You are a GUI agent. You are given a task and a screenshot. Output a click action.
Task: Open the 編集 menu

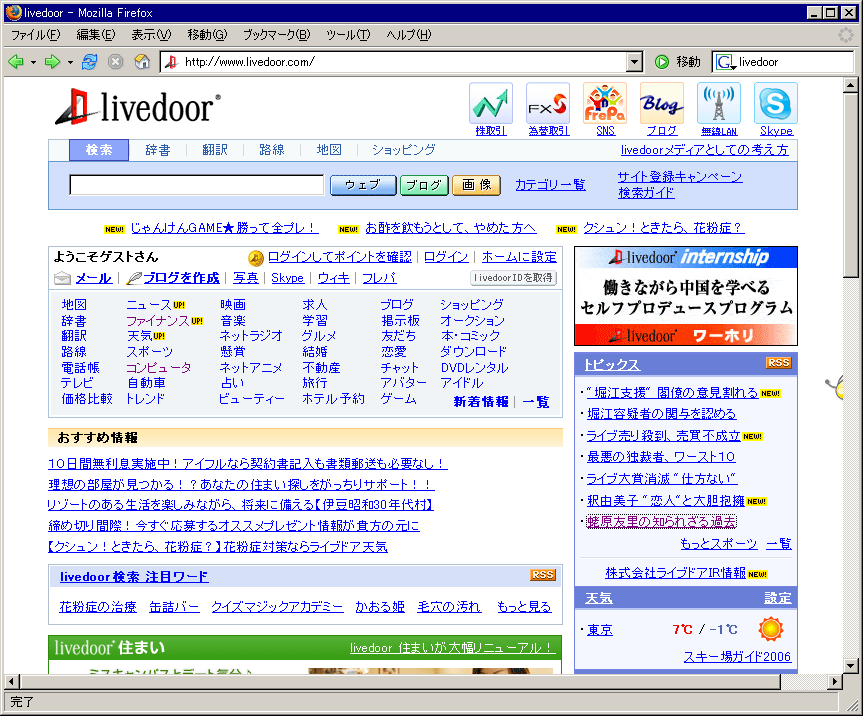(x=96, y=35)
